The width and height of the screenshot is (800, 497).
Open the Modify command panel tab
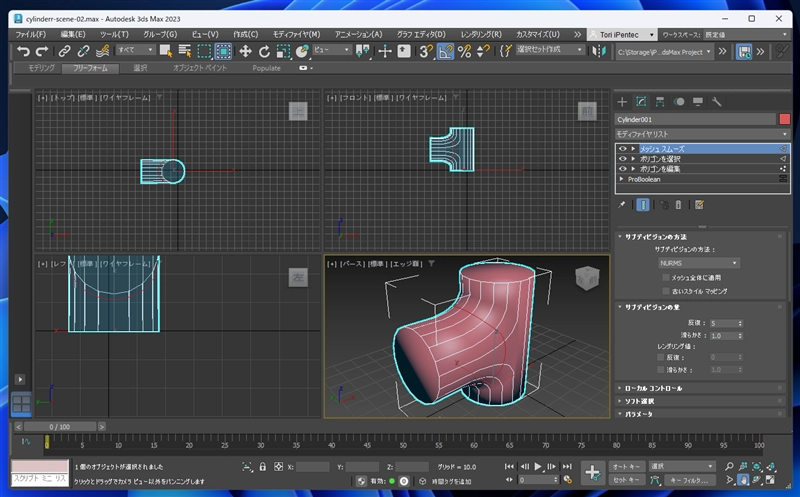tap(641, 102)
